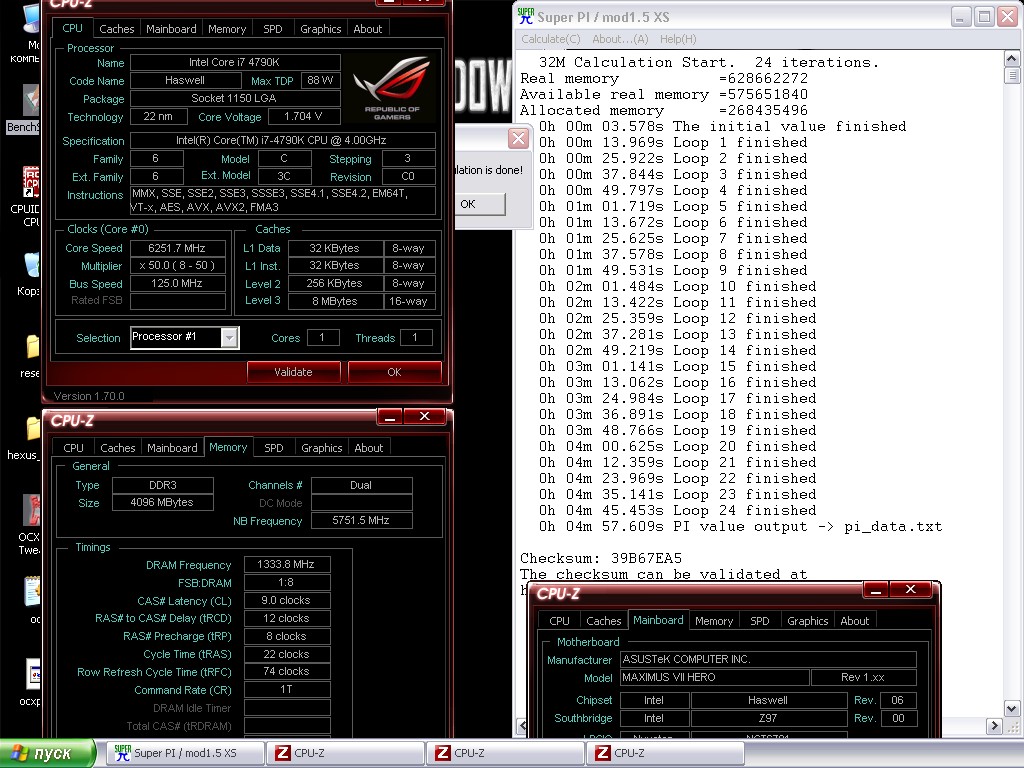Click the Command Rate value "1T"
This screenshot has height=768, width=1024.
point(287,690)
